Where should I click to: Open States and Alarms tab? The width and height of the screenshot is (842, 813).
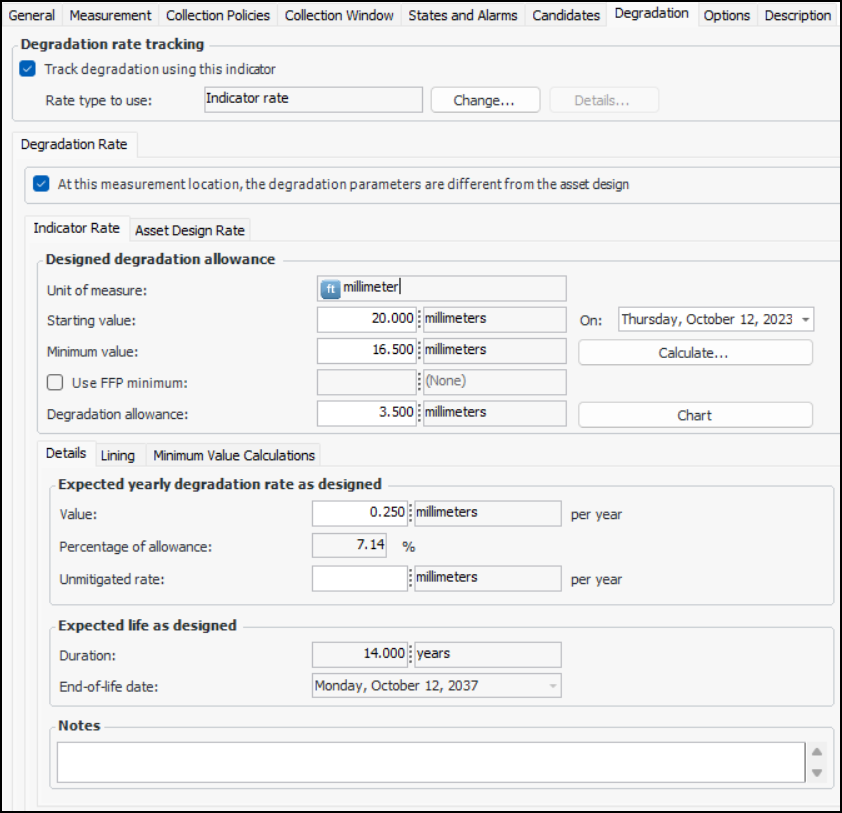pyautogui.click(x=462, y=15)
